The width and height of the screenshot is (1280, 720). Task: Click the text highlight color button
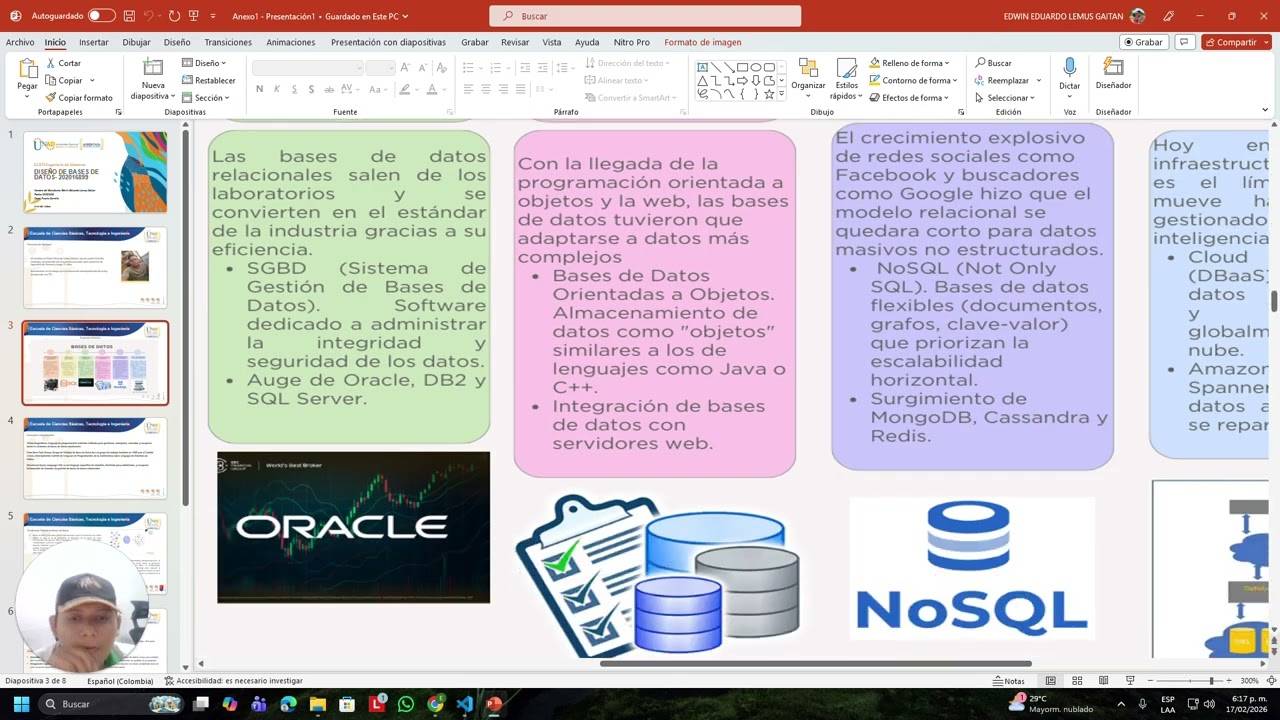point(405,89)
